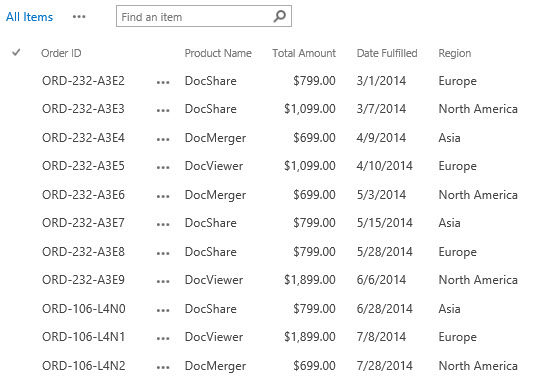The image size is (551, 380).
Task: Sort by Total Amount column header
Action: coord(304,53)
